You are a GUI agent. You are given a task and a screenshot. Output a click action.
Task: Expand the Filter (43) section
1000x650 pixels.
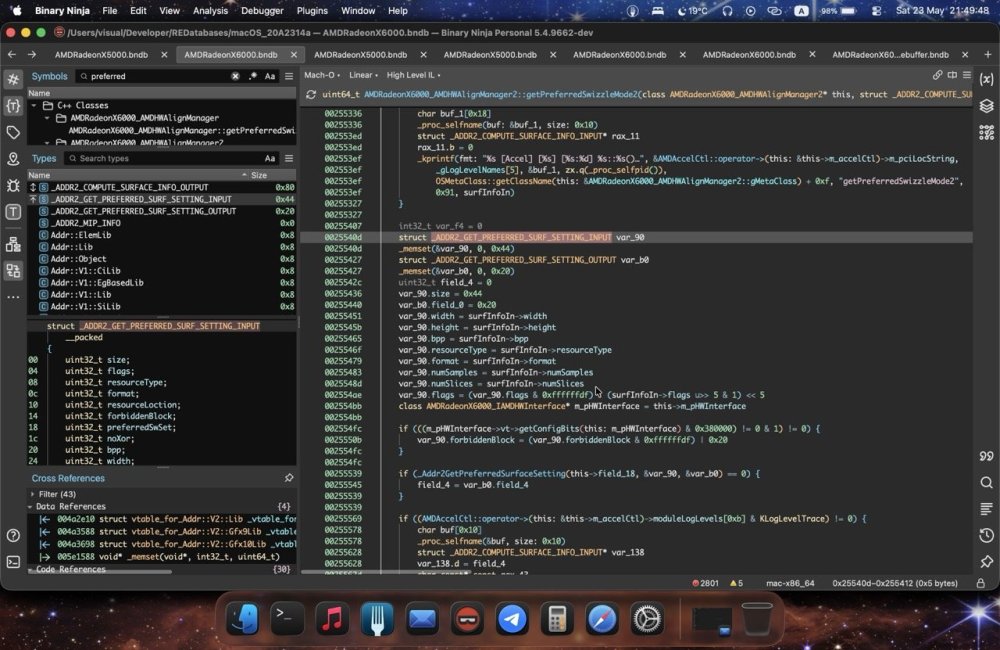click(x=32, y=494)
